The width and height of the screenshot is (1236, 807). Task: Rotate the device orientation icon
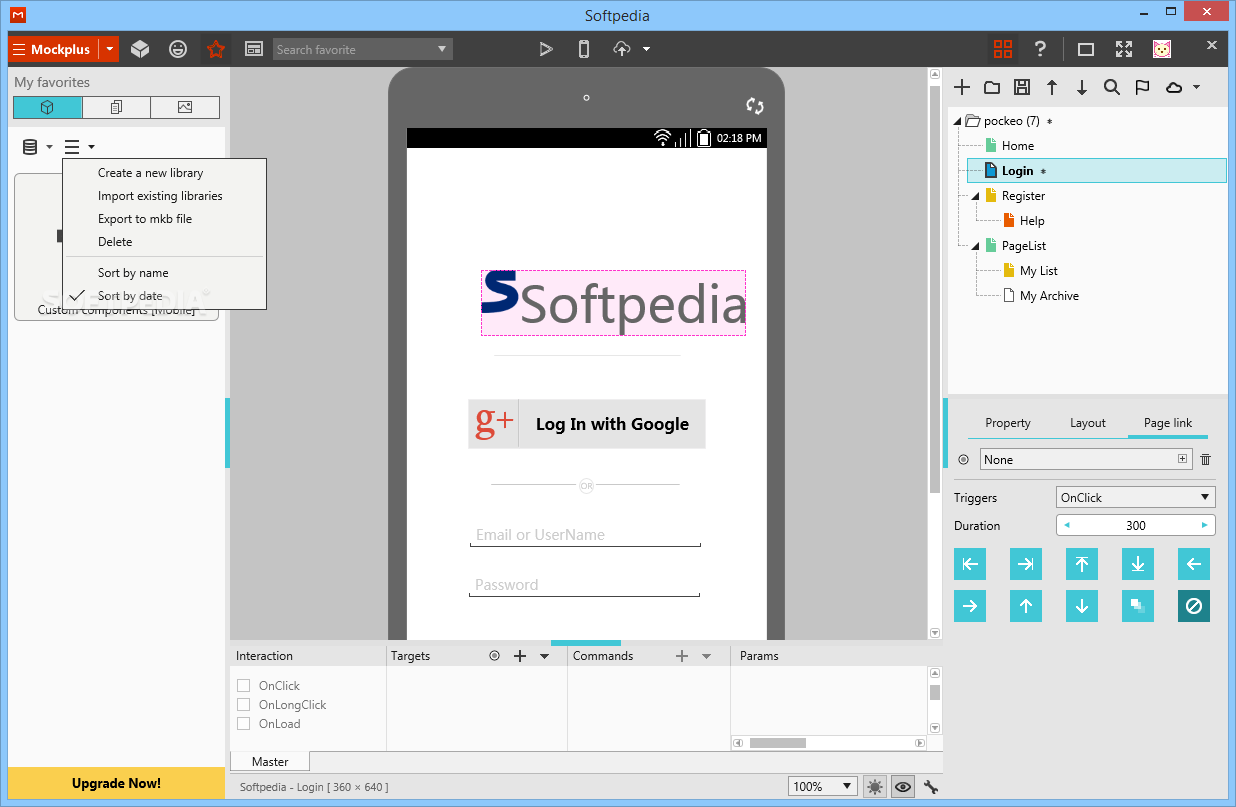pyautogui.click(x=755, y=106)
